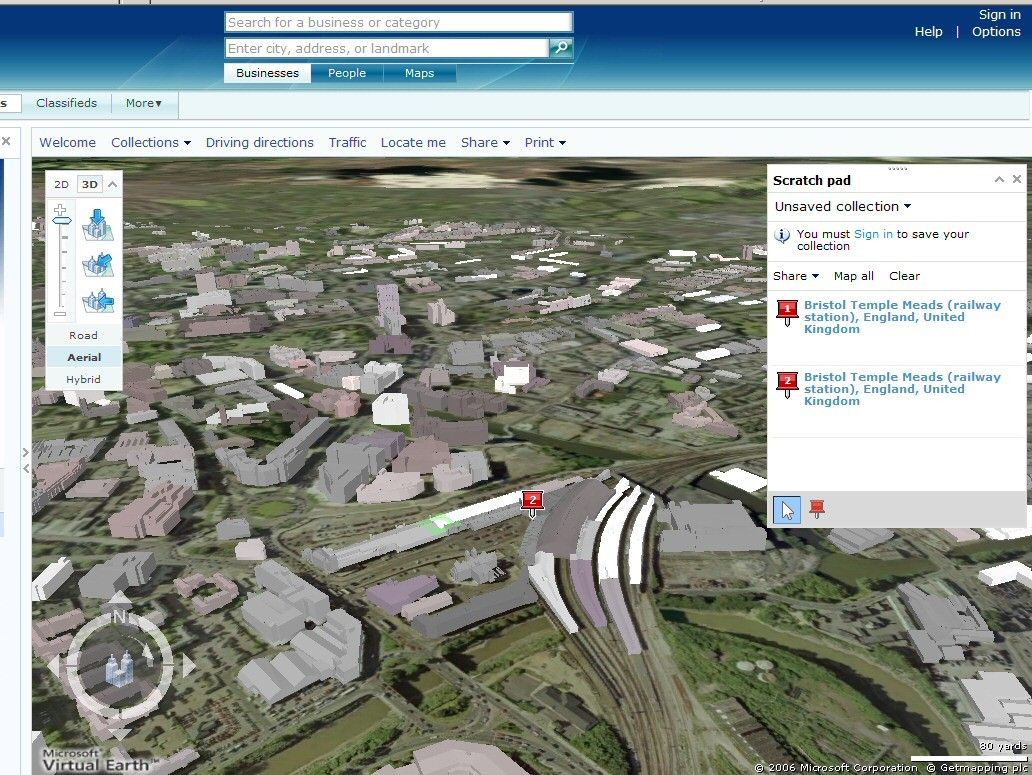Enable Hybrid map style

84,379
